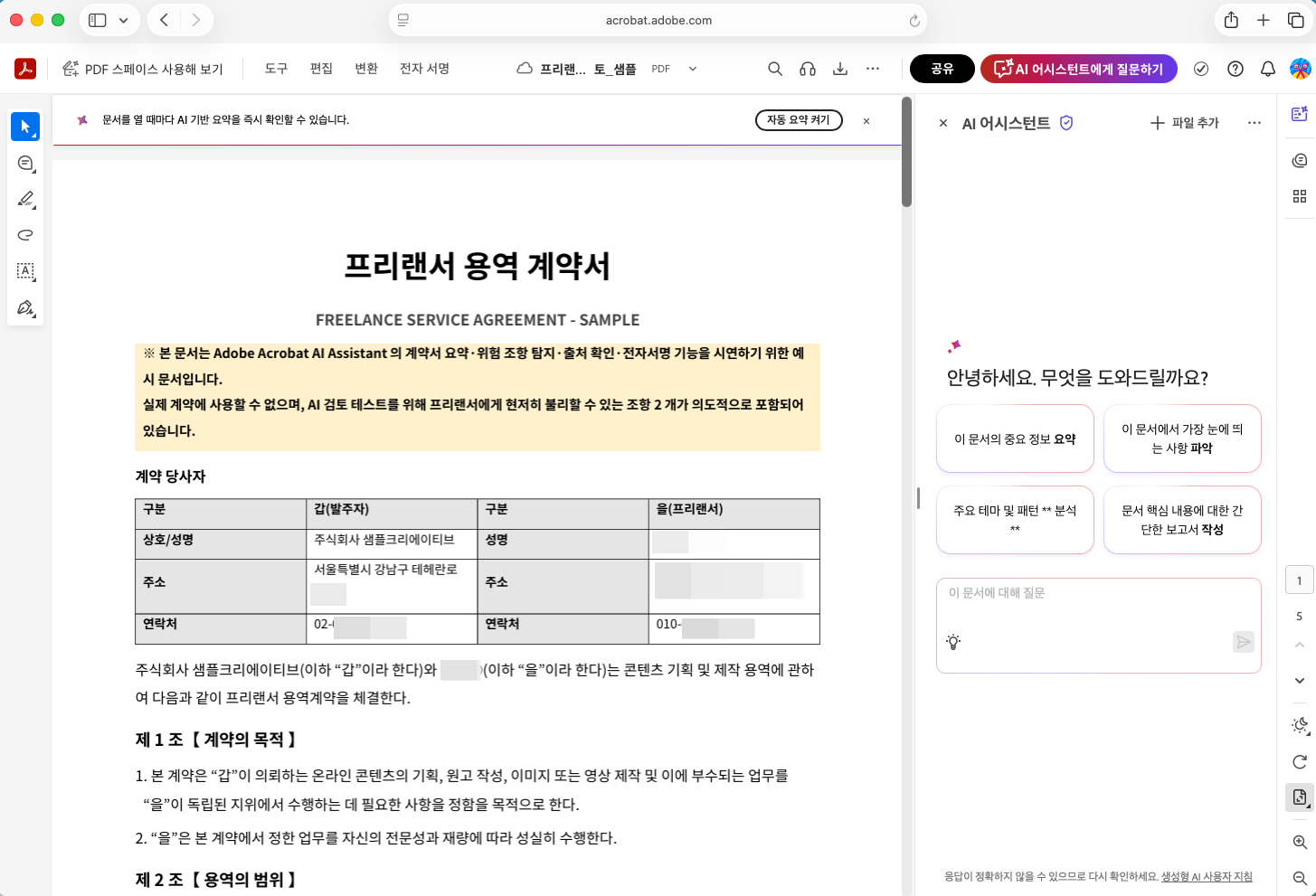Select 이 문서의 중요 정보 요약 suggestion
The width and height of the screenshot is (1316, 896).
[x=1015, y=439]
